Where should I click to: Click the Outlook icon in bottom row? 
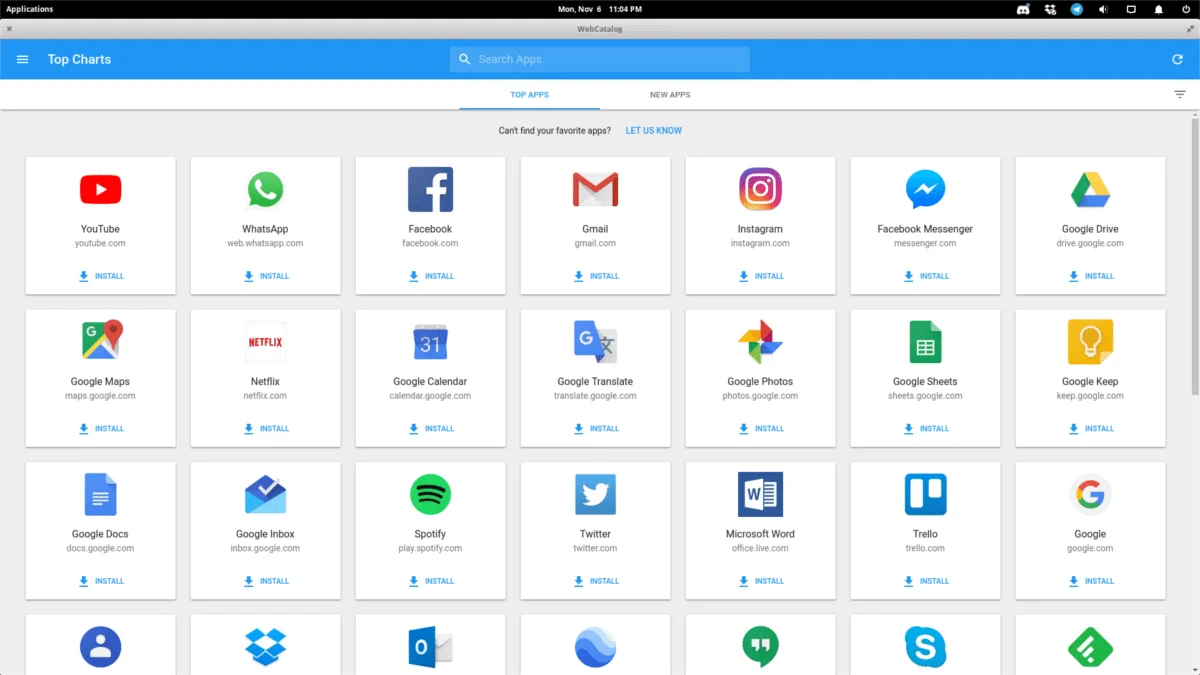430,647
